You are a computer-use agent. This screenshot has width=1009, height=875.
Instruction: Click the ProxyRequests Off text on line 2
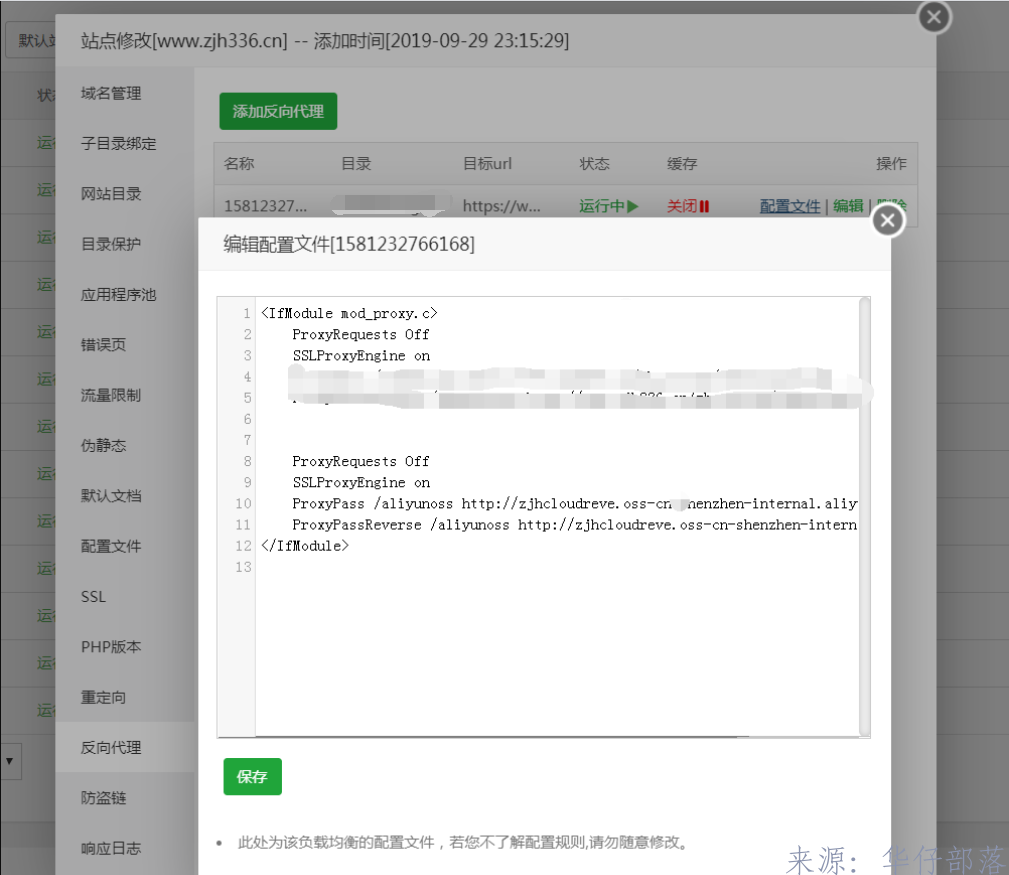point(360,335)
